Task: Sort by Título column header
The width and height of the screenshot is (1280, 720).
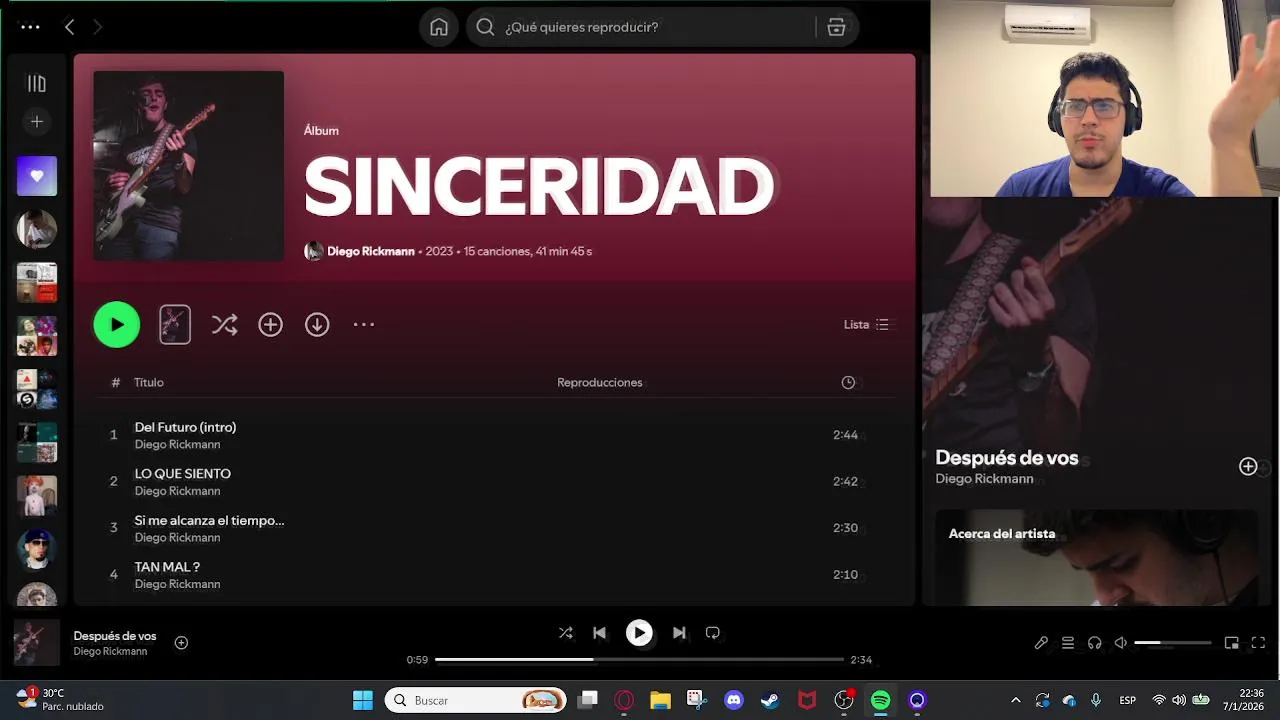Action: (149, 383)
